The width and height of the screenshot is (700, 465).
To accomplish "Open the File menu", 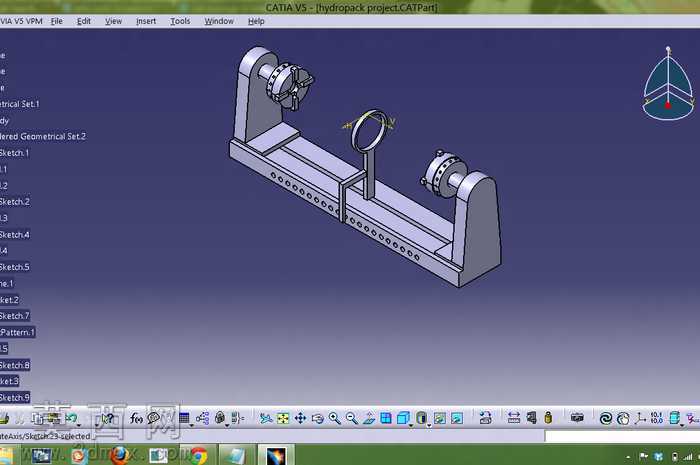I will pyautogui.click(x=57, y=21).
